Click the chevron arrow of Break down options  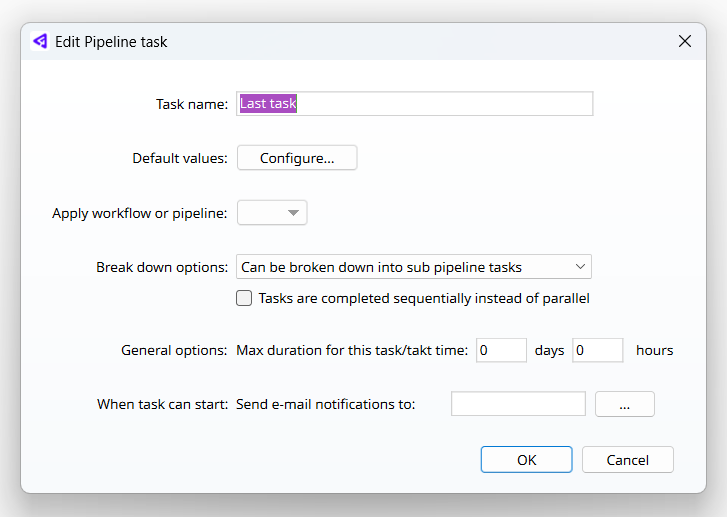580,267
